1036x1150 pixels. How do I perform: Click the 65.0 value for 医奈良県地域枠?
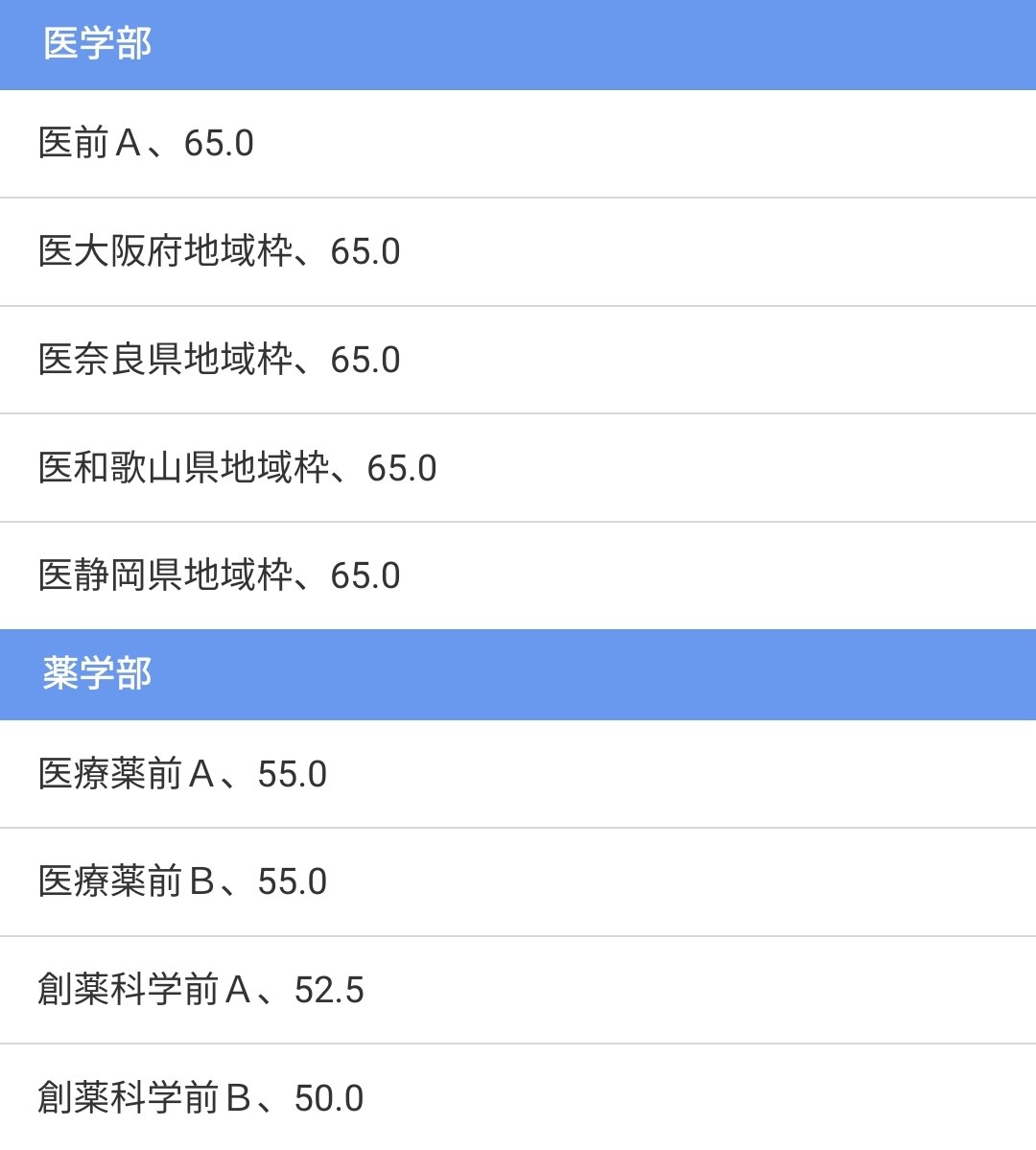click(365, 360)
